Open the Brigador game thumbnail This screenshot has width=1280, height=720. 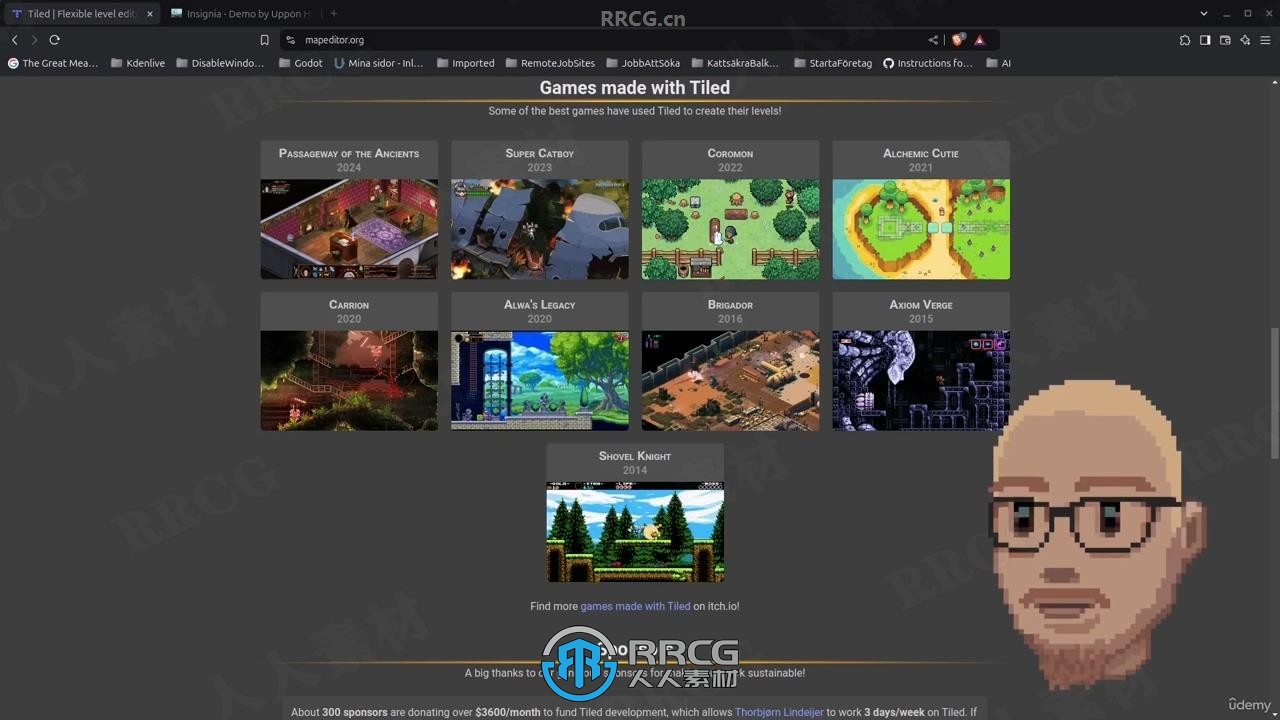[x=730, y=381]
